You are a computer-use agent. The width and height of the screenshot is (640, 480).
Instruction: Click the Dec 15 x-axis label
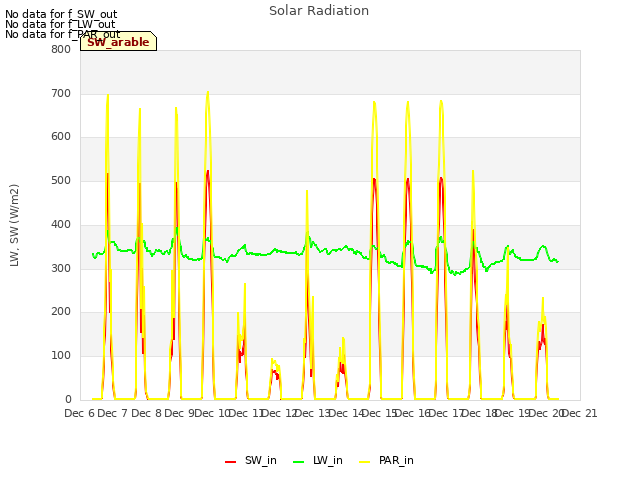(x=380, y=413)
